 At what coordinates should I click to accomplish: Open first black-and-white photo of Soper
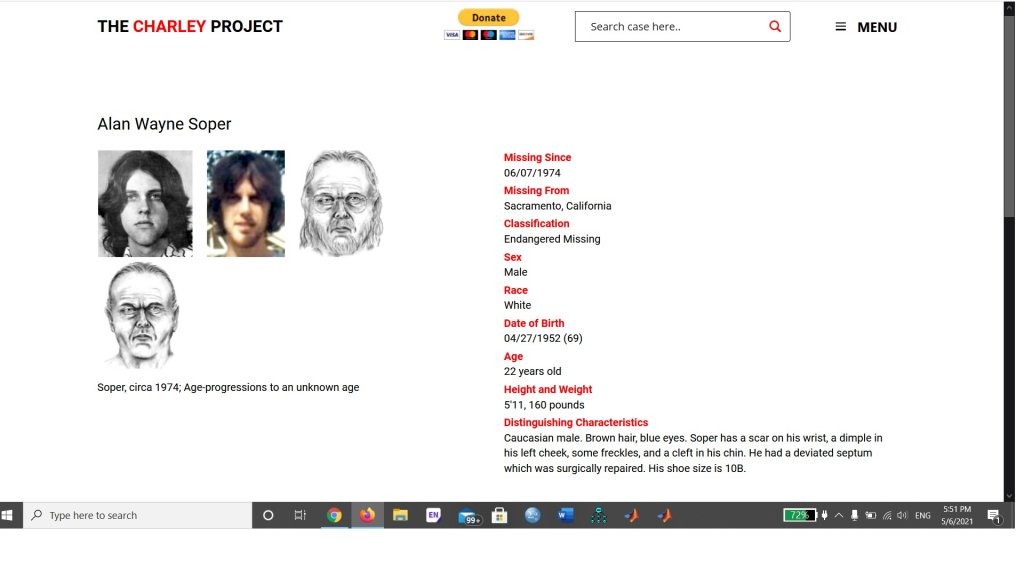145,203
